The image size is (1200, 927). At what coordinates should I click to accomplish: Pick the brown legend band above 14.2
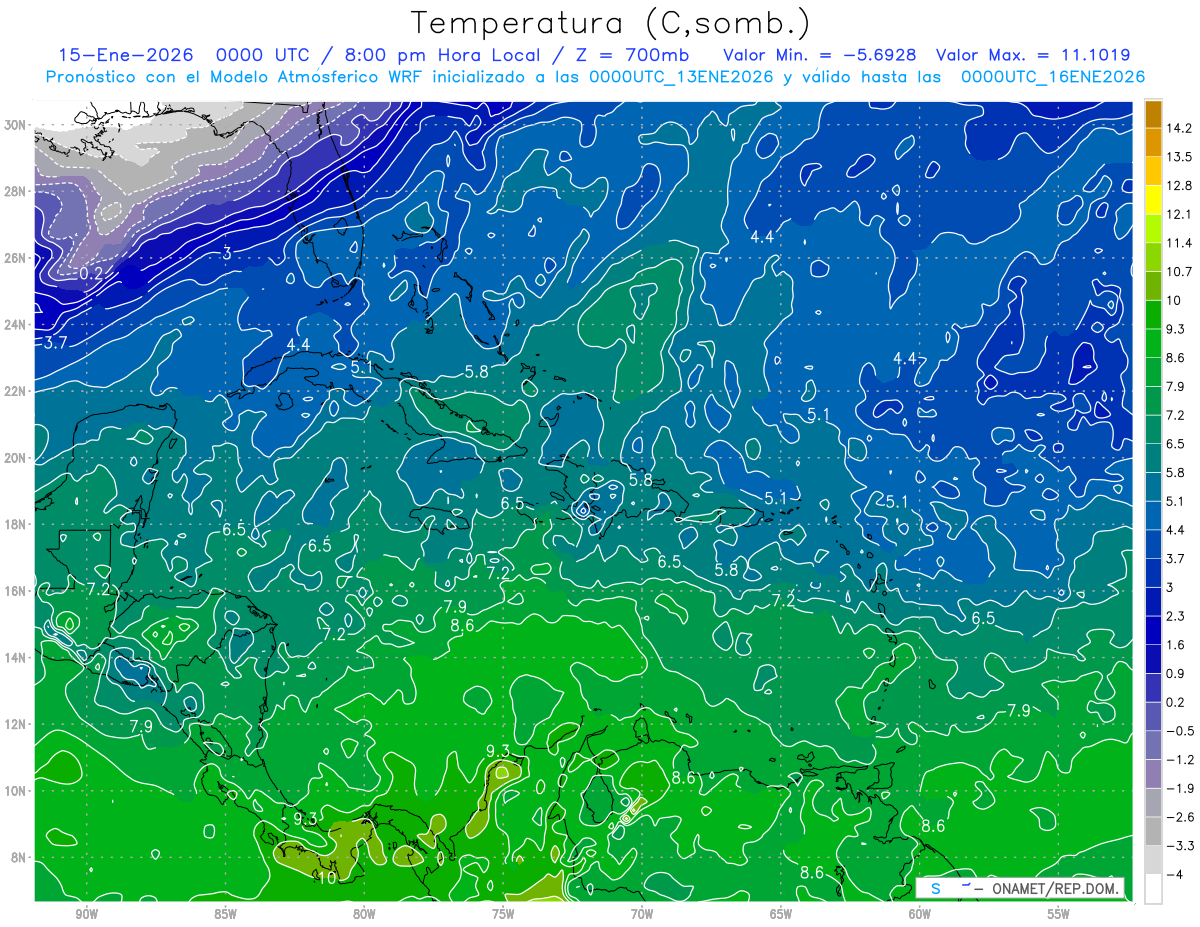tap(1153, 114)
